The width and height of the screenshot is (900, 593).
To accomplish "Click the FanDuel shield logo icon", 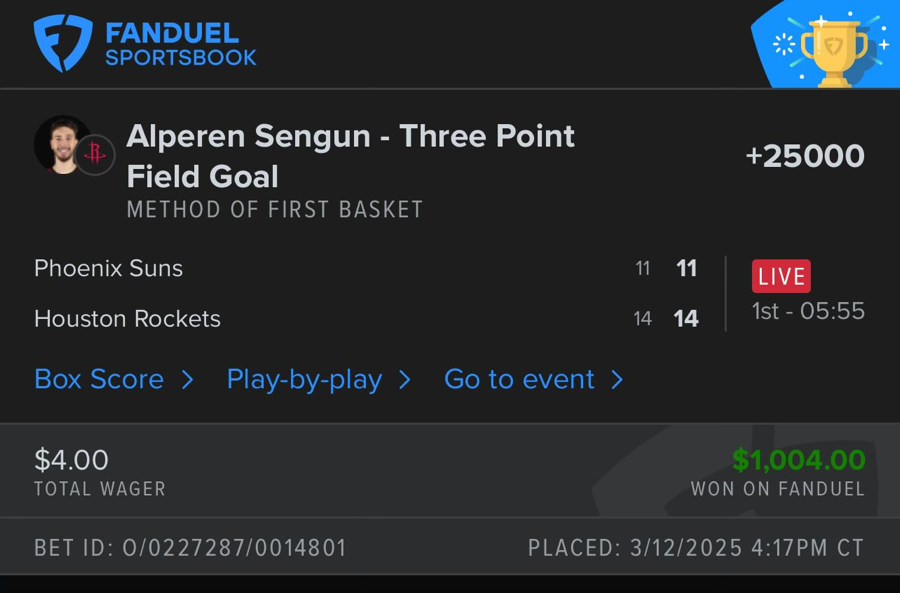I will click(63, 43).
